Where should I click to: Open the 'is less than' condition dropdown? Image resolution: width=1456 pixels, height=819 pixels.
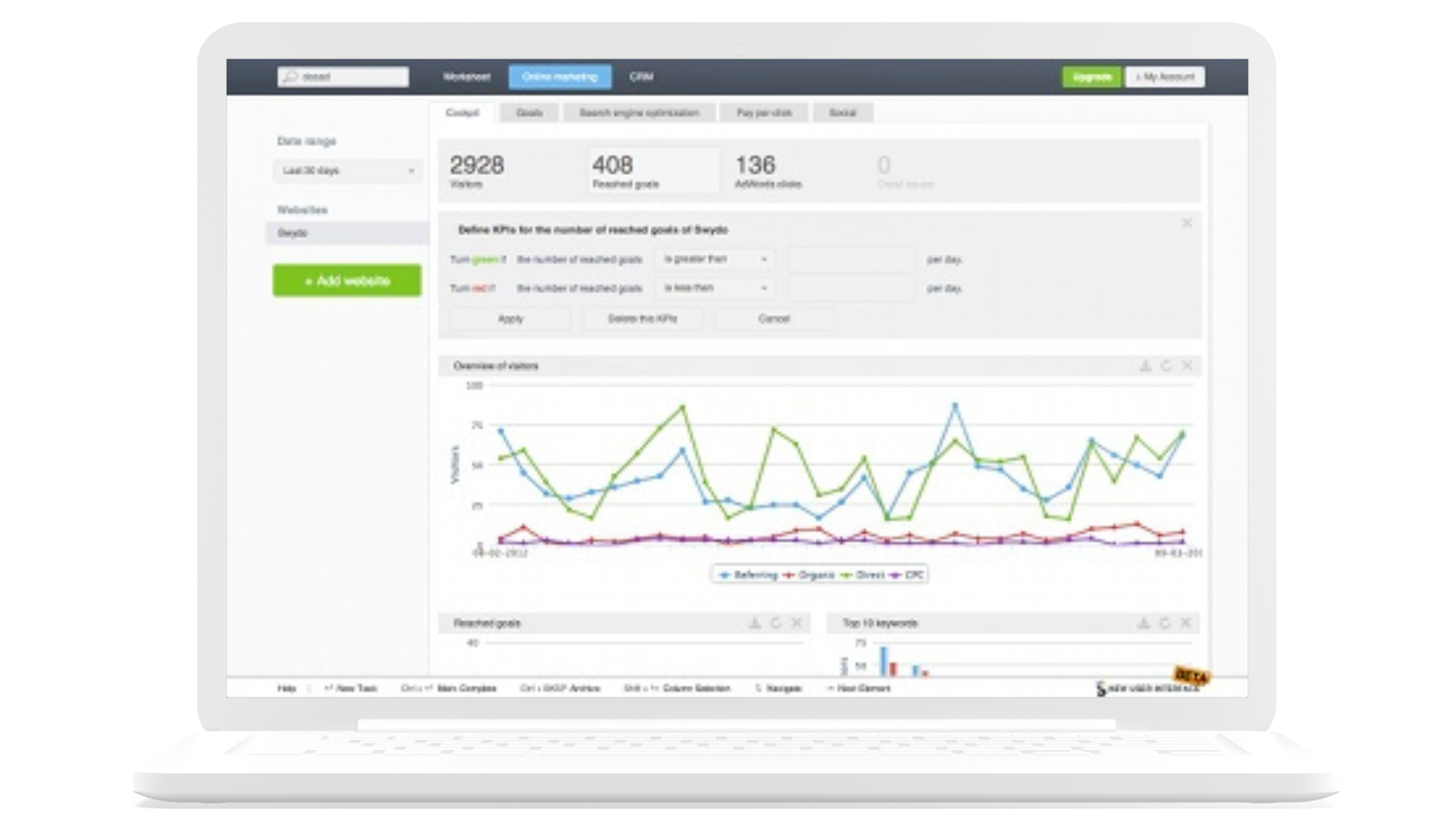715,288
